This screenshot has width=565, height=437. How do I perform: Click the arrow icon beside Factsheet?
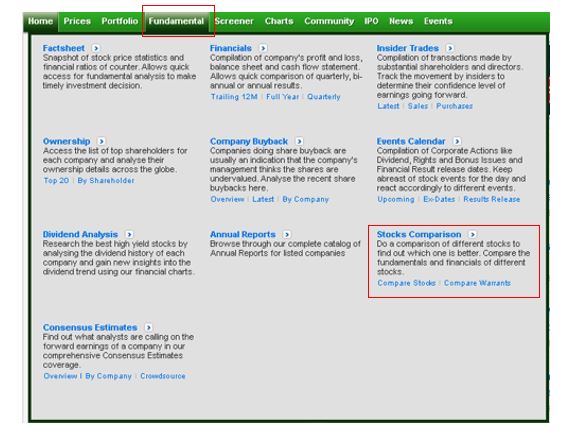click(96, 48)
